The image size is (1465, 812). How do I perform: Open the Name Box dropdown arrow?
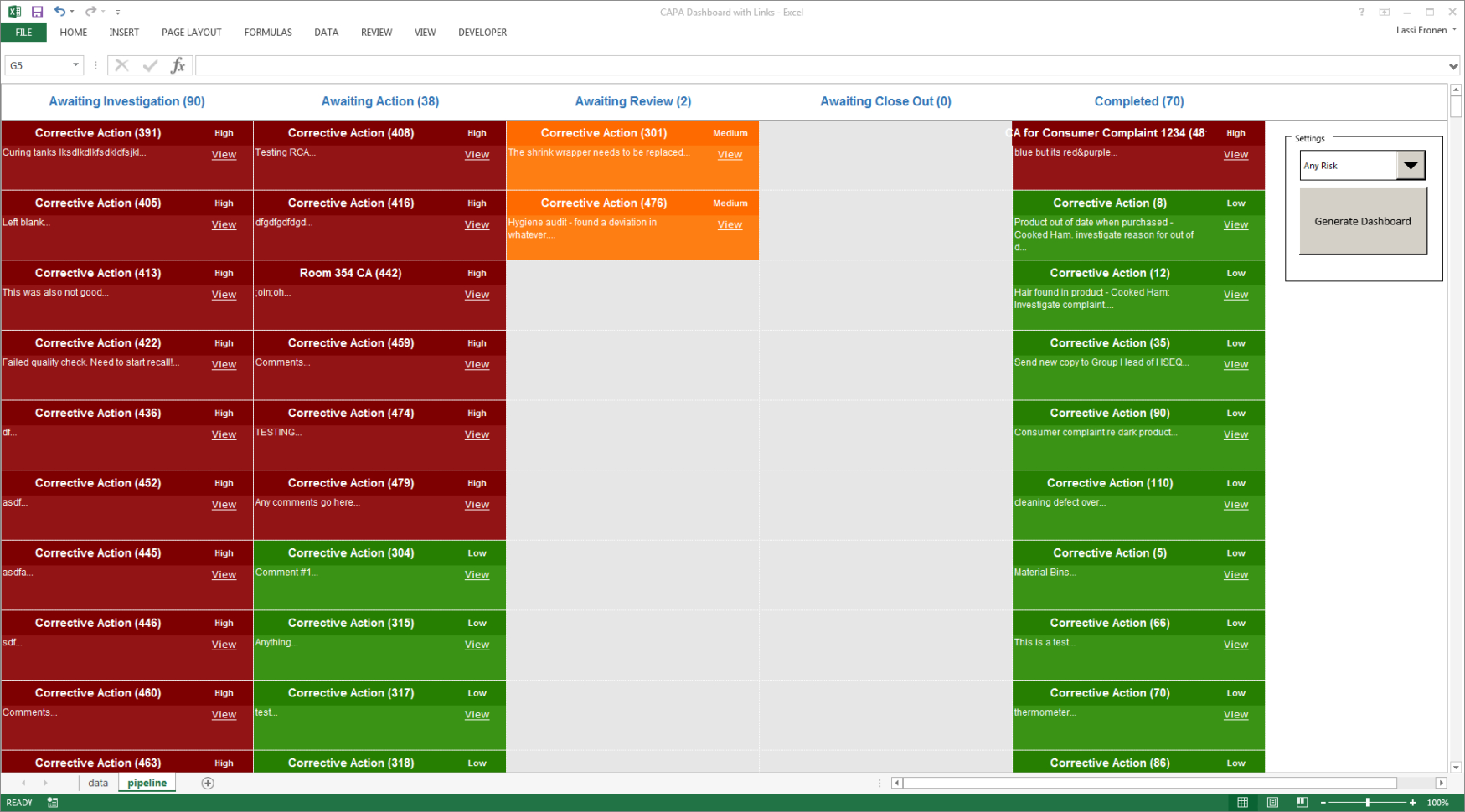pos(75,64)
